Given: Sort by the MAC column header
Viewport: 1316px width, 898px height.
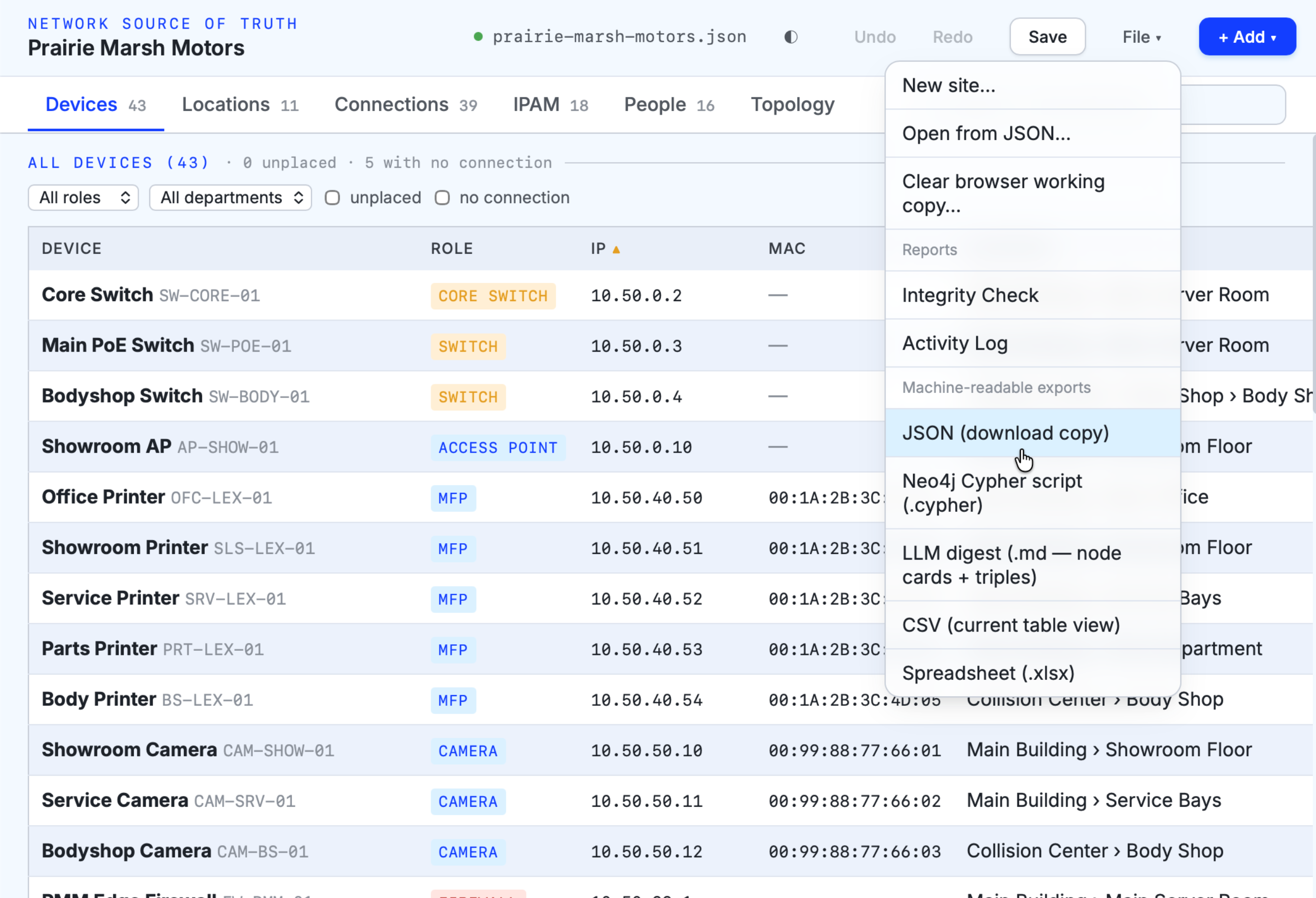Looking at the screenshot, I should click(787, 249).
